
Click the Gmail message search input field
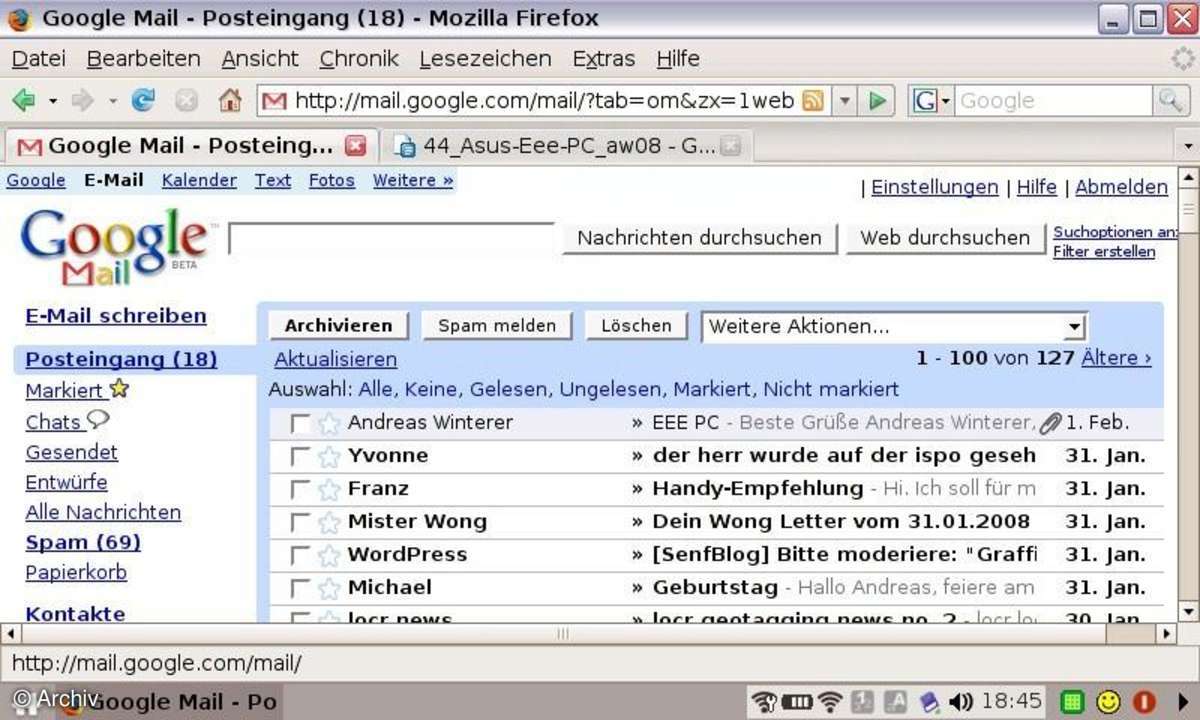coord(392,238)
